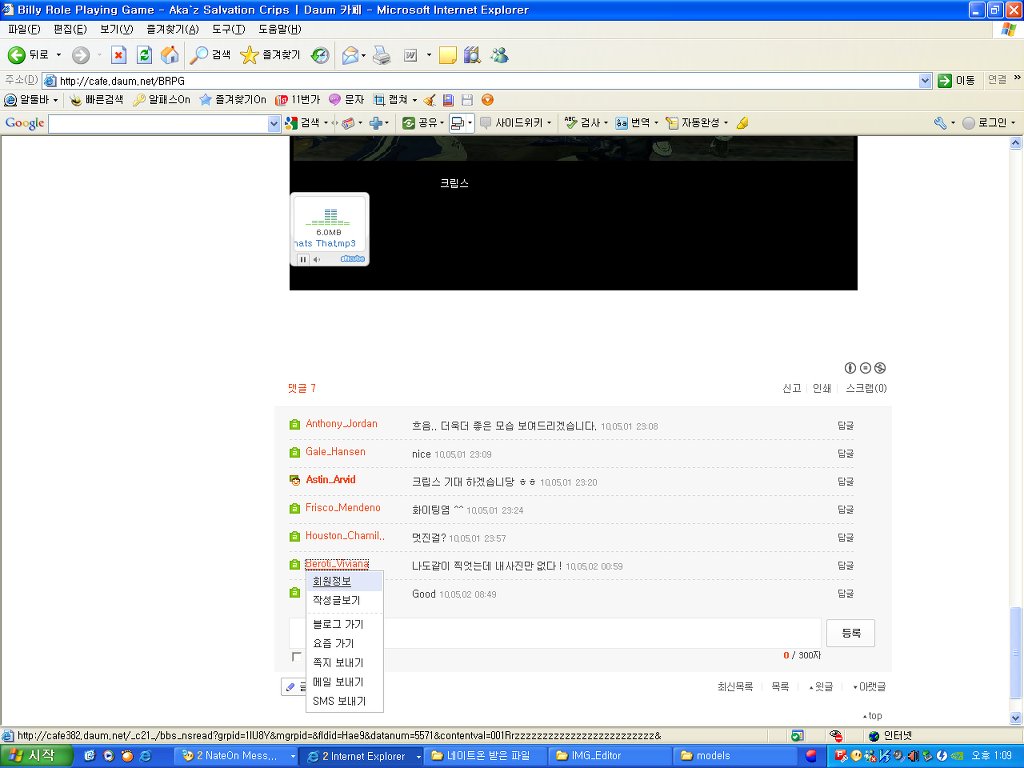Open the 파일(F) menu
1024x768 pixels.
[24, 29]
